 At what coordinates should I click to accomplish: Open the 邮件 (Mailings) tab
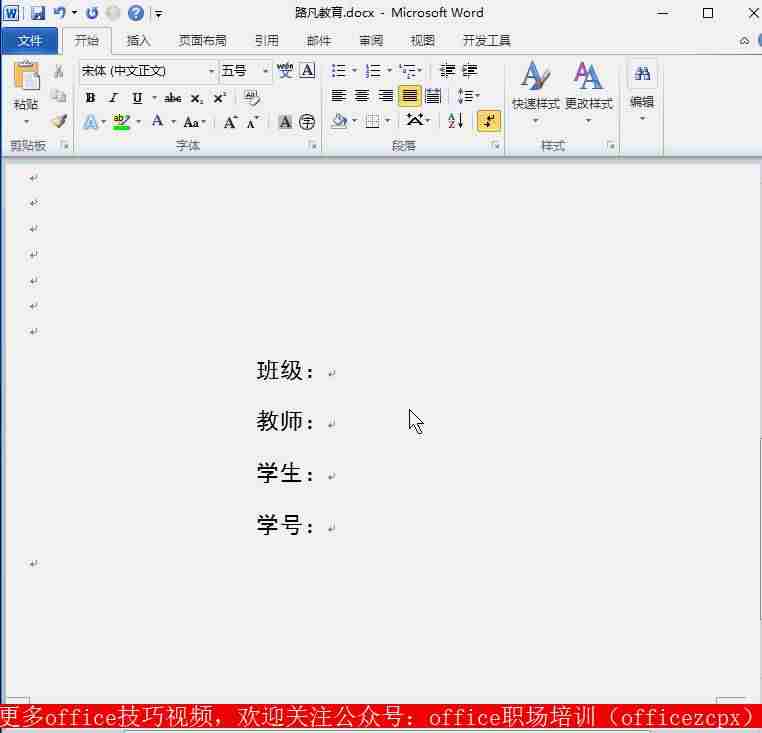[319, 40]
